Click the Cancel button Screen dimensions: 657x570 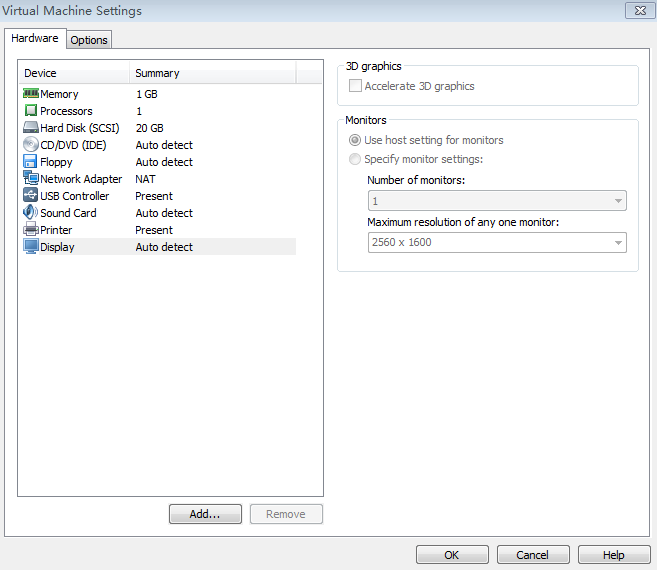(533, 555)
